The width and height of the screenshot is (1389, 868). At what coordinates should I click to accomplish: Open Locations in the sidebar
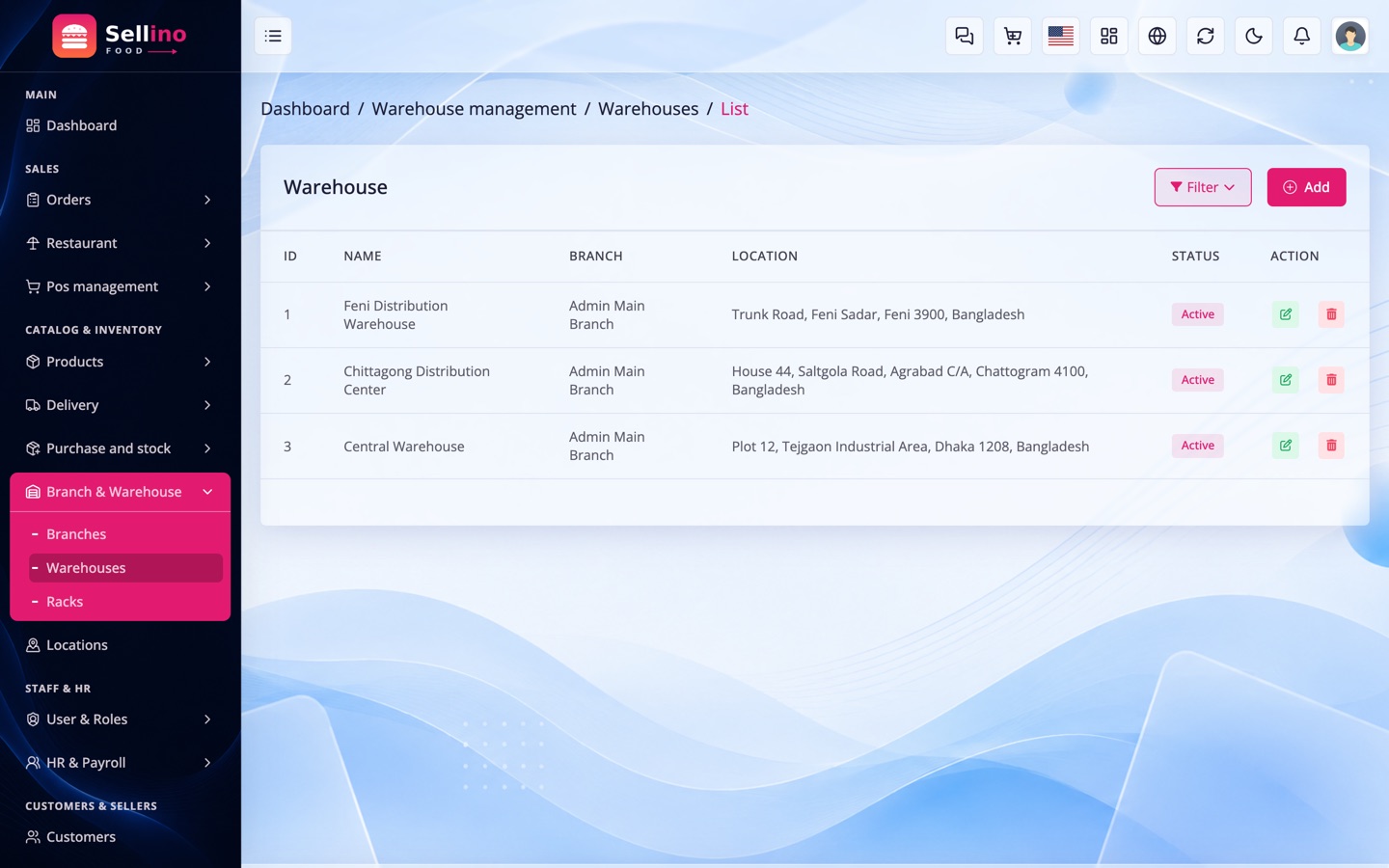click(120, 645)
